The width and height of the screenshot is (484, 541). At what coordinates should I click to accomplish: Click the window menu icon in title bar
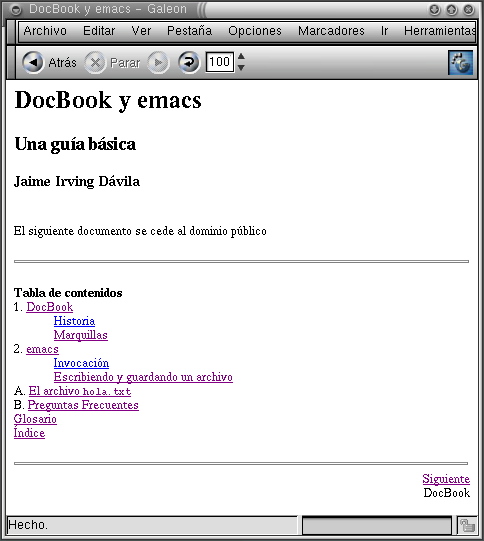[16, 10]
